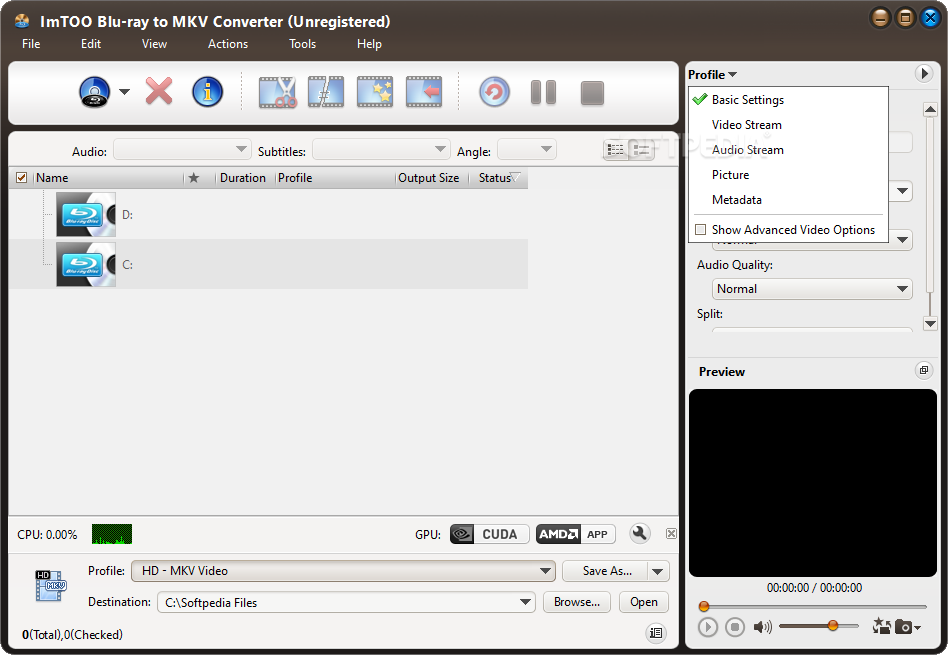Open the Save As dropdown arrow
This screenshot has width=948, height=655.
[658, 571]
